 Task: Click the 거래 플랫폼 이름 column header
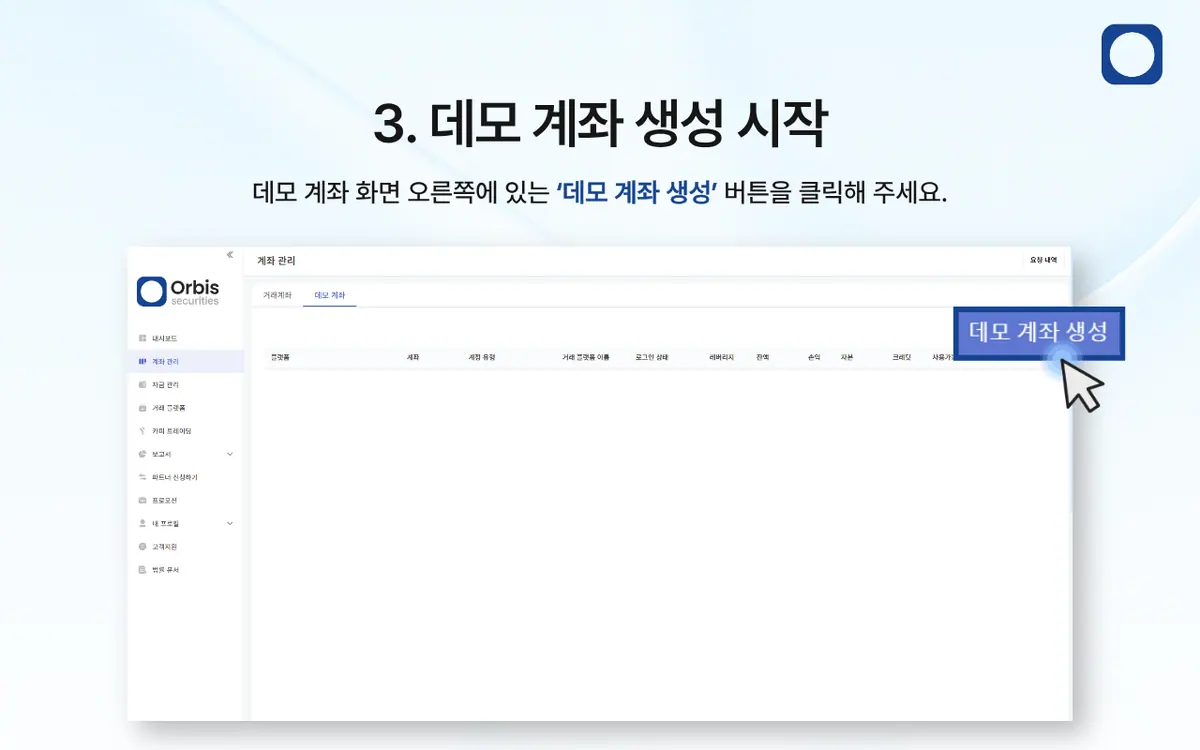point(586,357)
